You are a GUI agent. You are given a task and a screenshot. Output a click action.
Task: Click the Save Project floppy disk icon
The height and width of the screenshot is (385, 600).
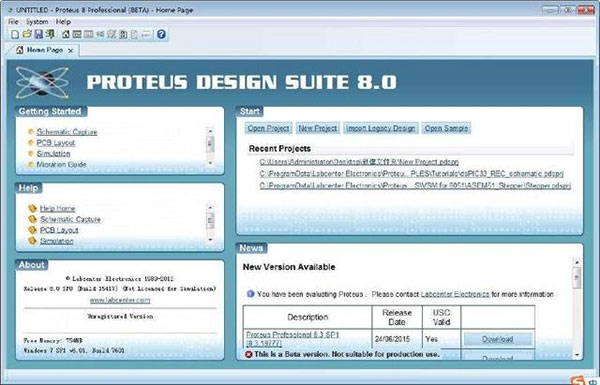(x=38, y=34)
